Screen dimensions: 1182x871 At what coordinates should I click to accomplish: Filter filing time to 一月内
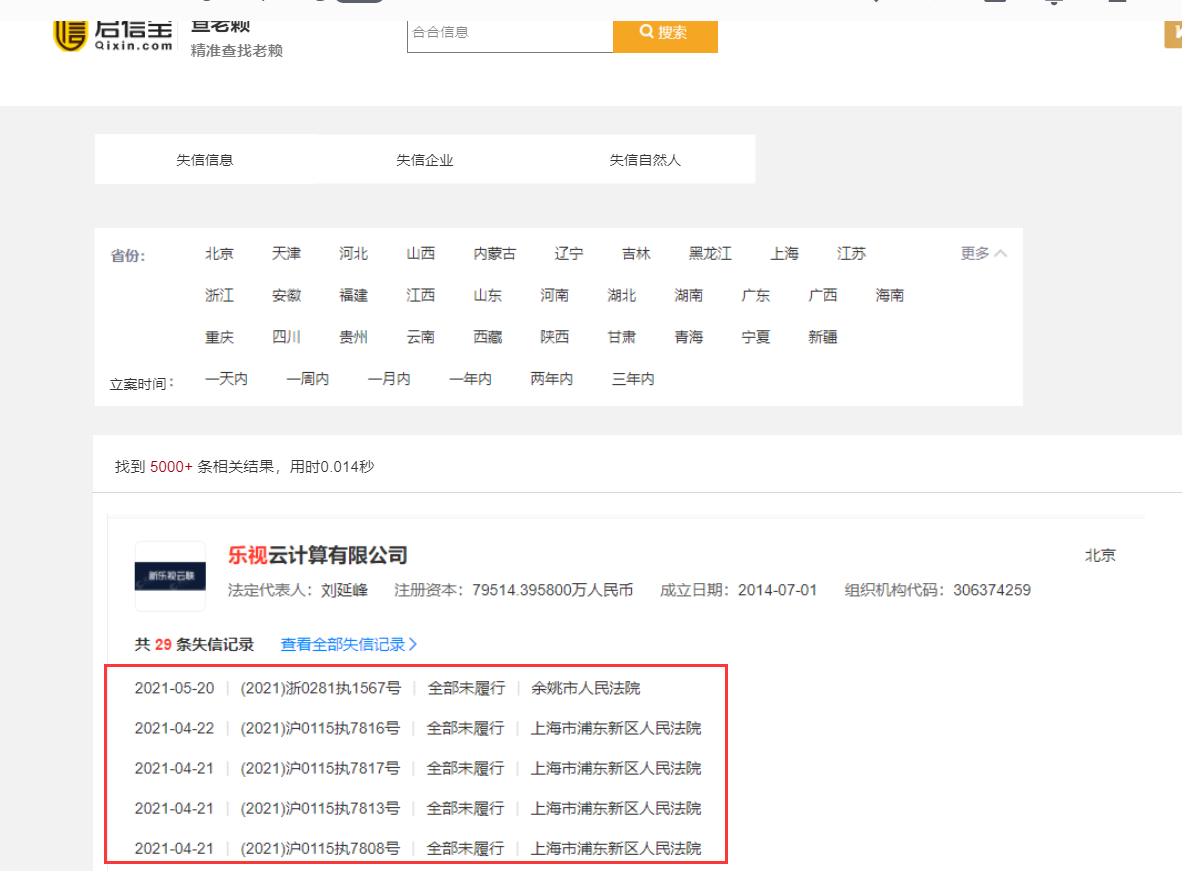(x=389, y=379)
